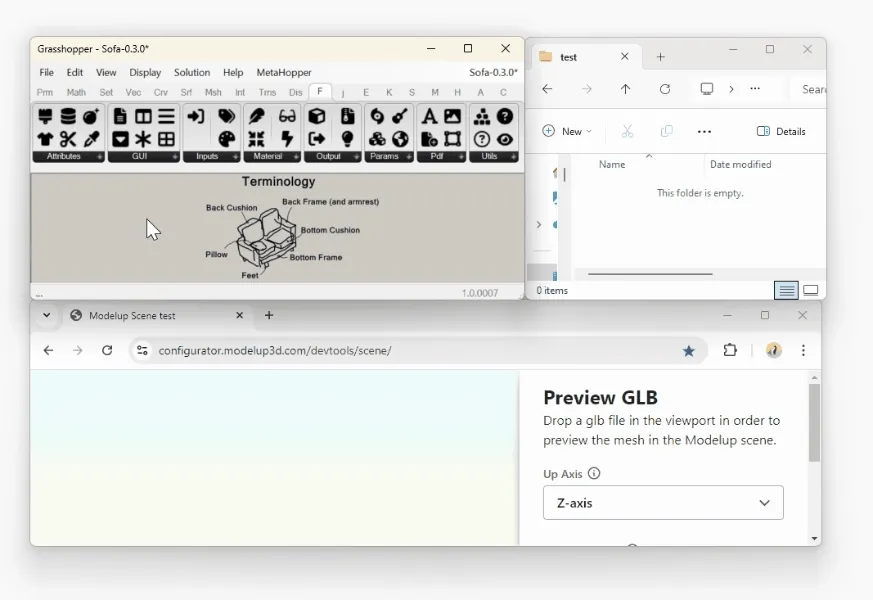Click the browser address bar URL
The height and width of the screenshot is (600, 873).
[275, 350]
